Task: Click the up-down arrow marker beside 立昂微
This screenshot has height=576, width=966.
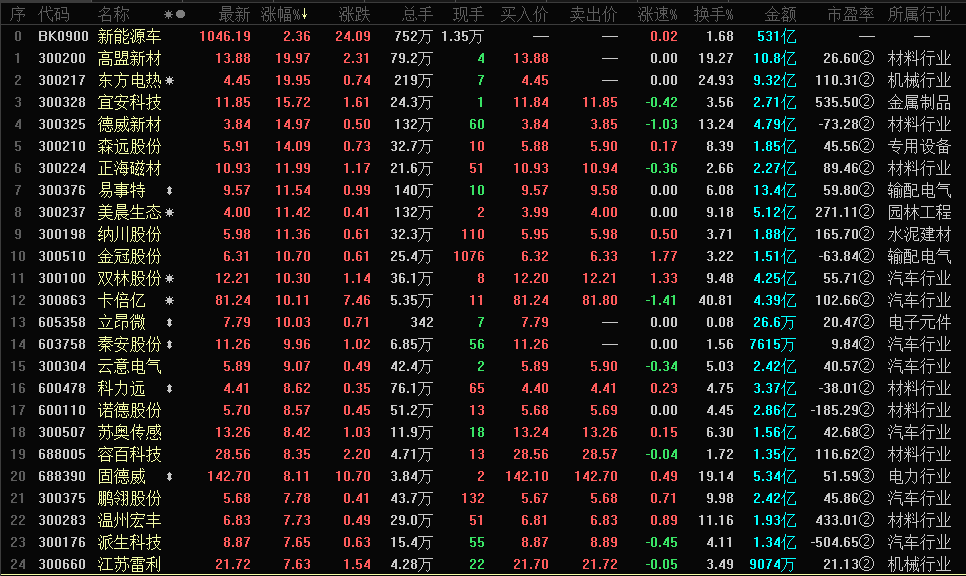Action: coord(169,322)
